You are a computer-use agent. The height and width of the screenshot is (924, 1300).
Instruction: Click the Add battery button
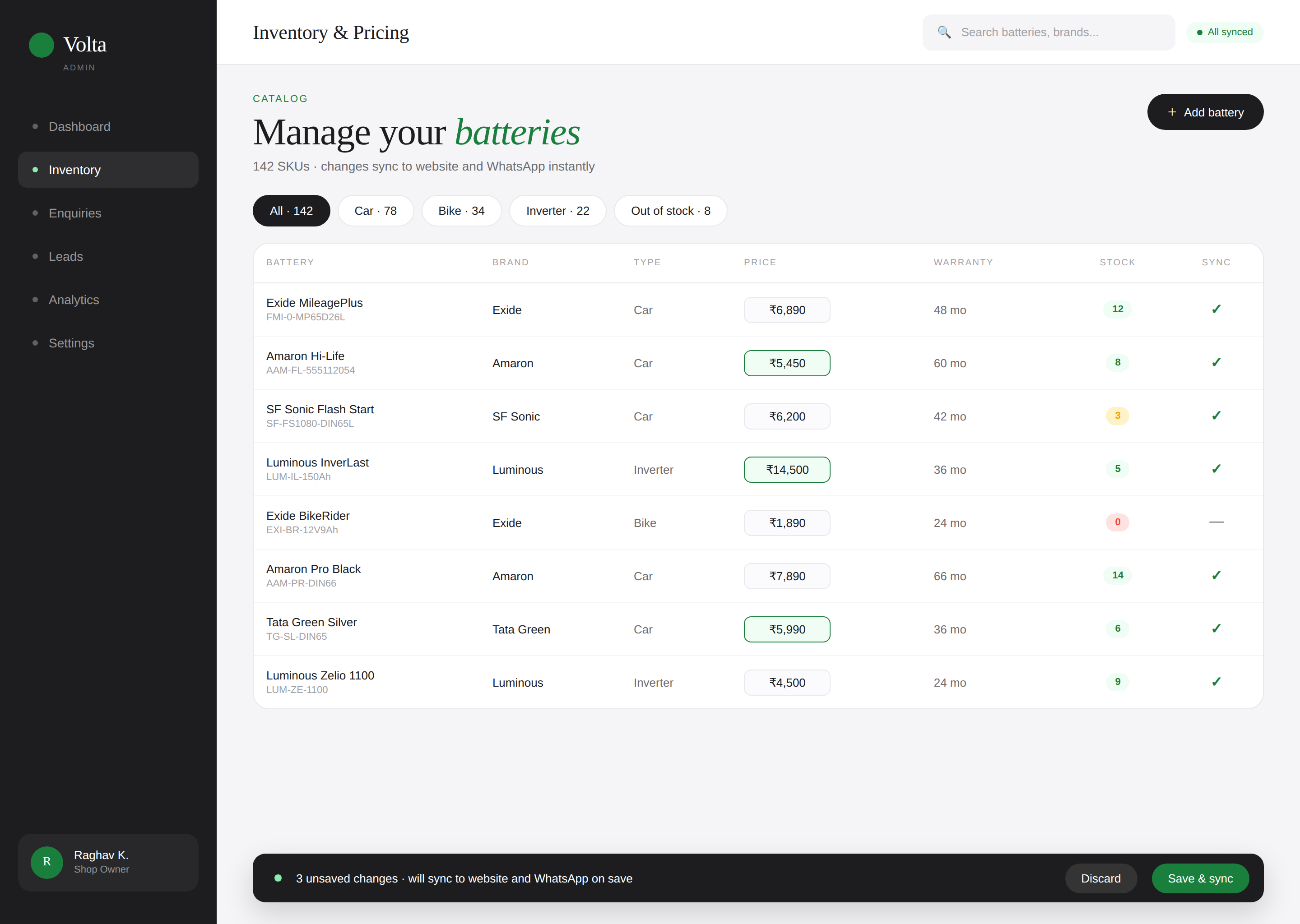[x=1206, y=112]
